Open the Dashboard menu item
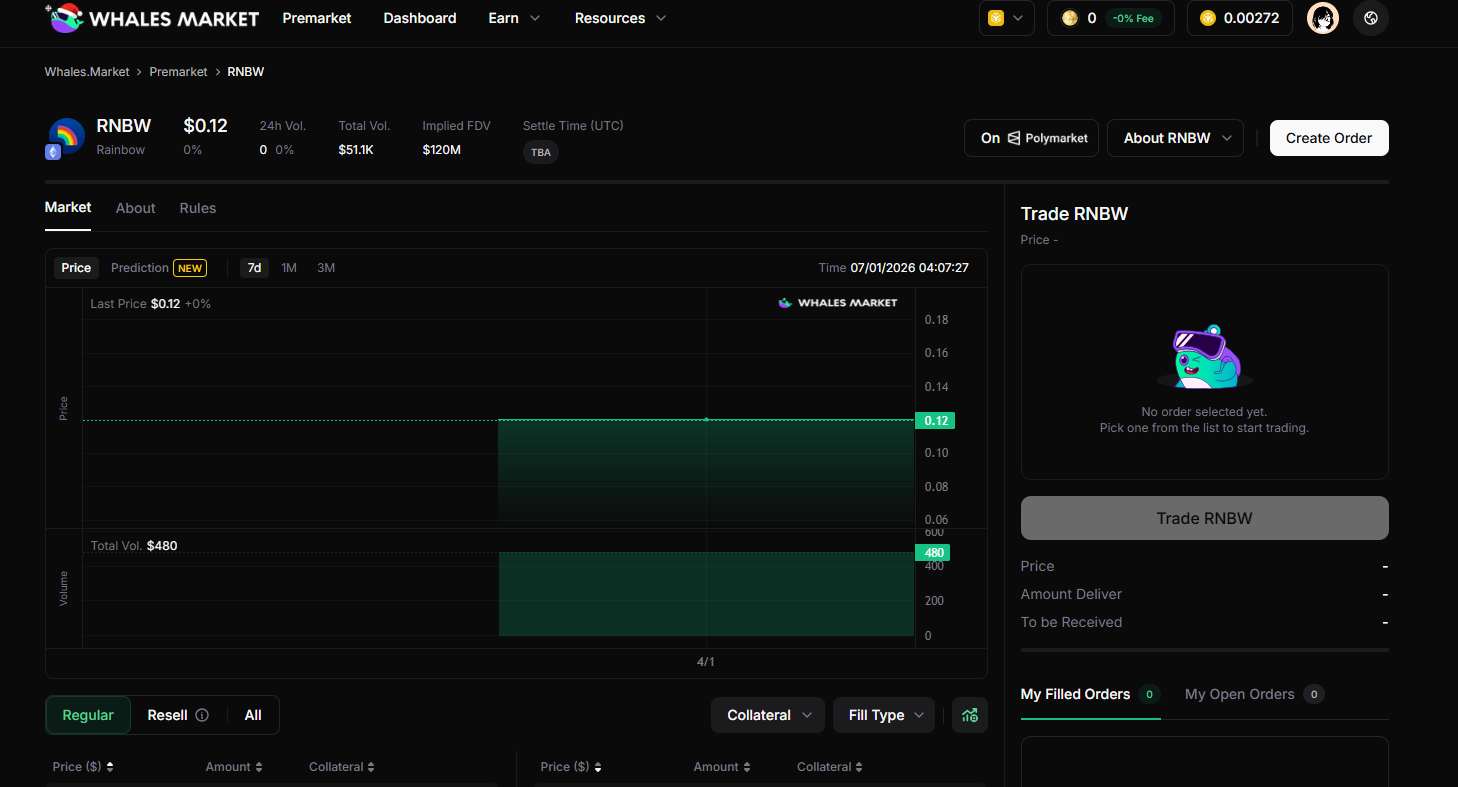Screen dimensions: 1458x787 [x=419, y=18]
